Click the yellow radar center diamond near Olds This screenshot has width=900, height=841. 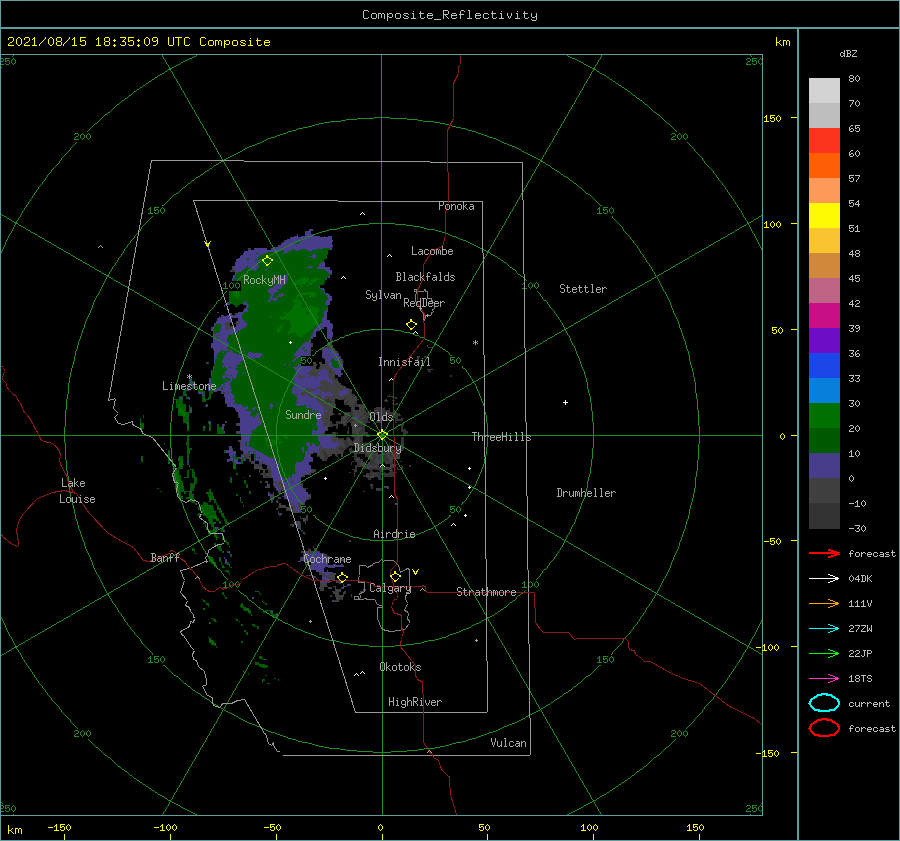[x=382, y=435]
